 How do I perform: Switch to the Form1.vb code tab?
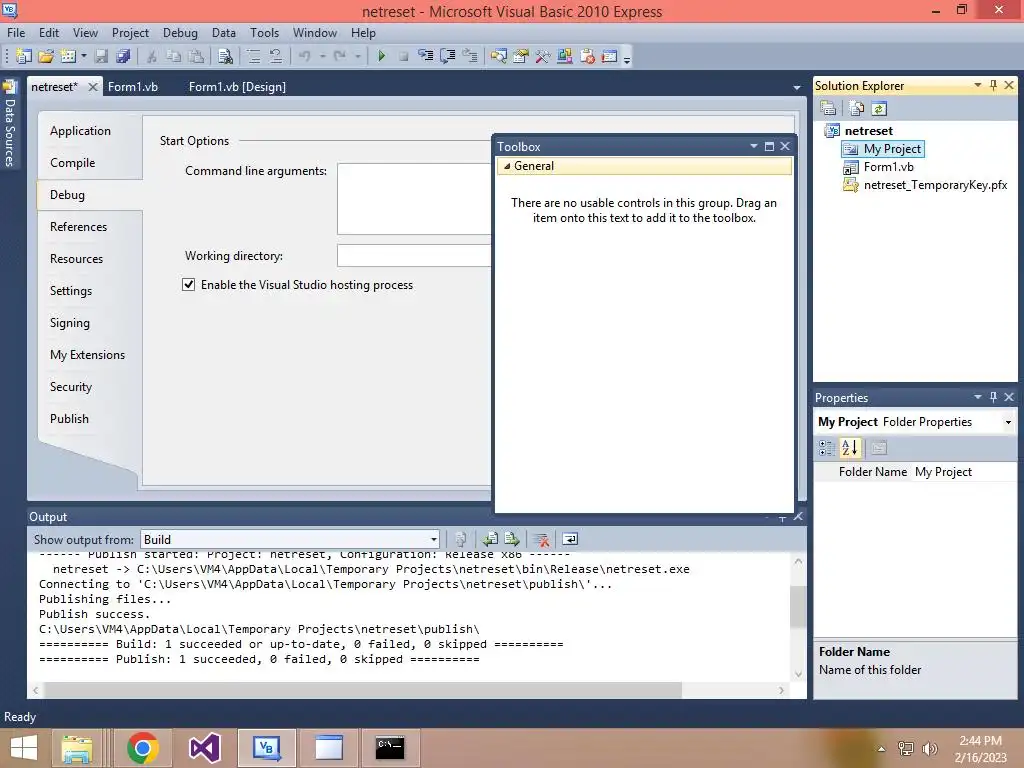[x=133, y=87]
